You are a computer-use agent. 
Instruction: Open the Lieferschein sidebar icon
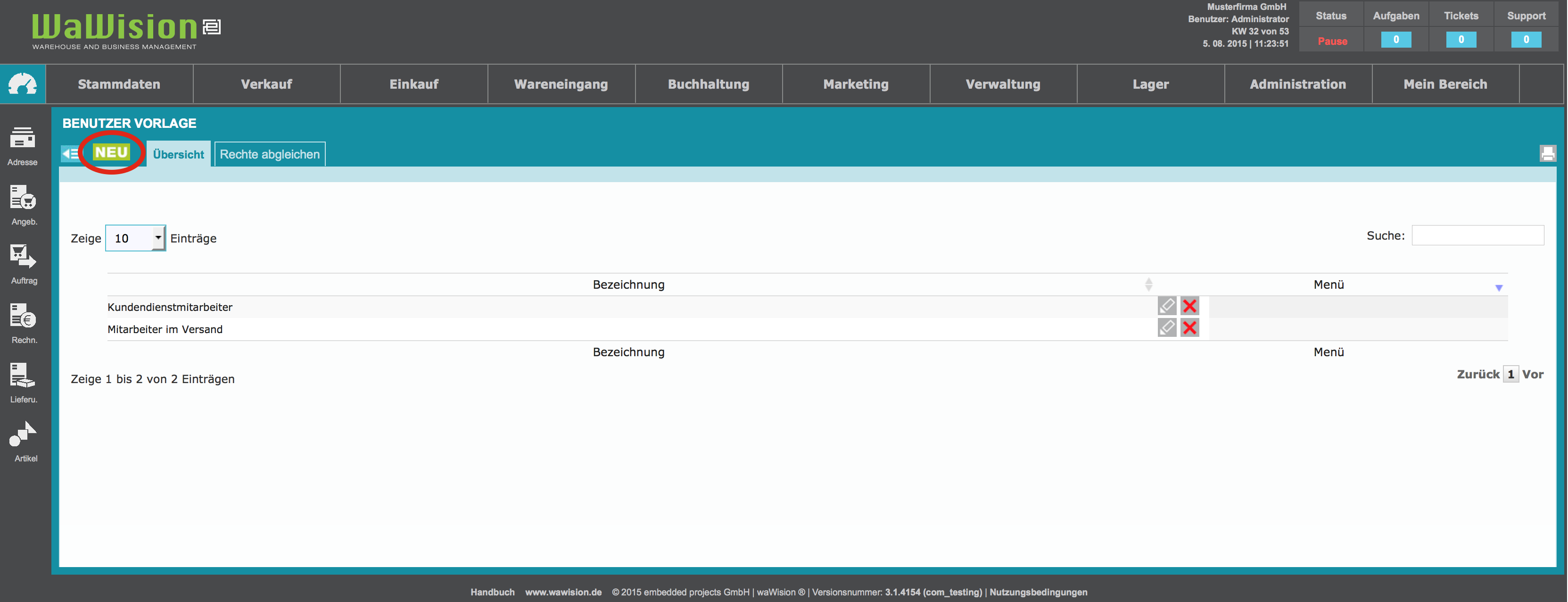(x=23, y=376)
